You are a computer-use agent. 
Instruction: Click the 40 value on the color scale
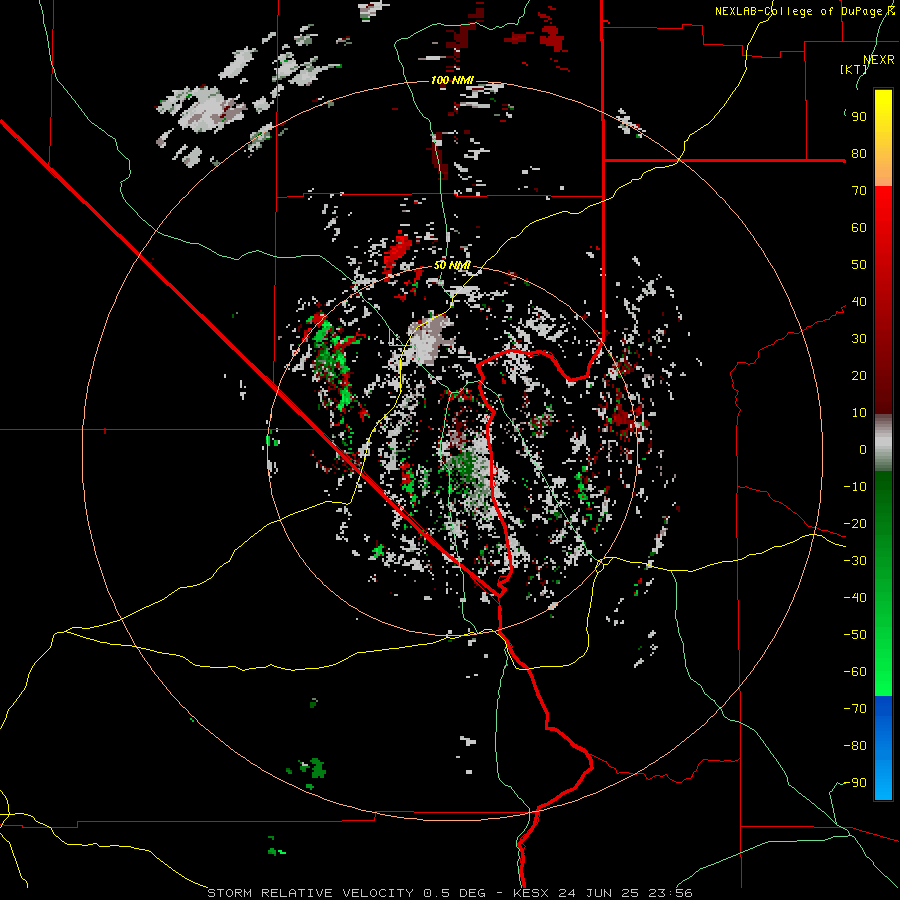(859, 301)
